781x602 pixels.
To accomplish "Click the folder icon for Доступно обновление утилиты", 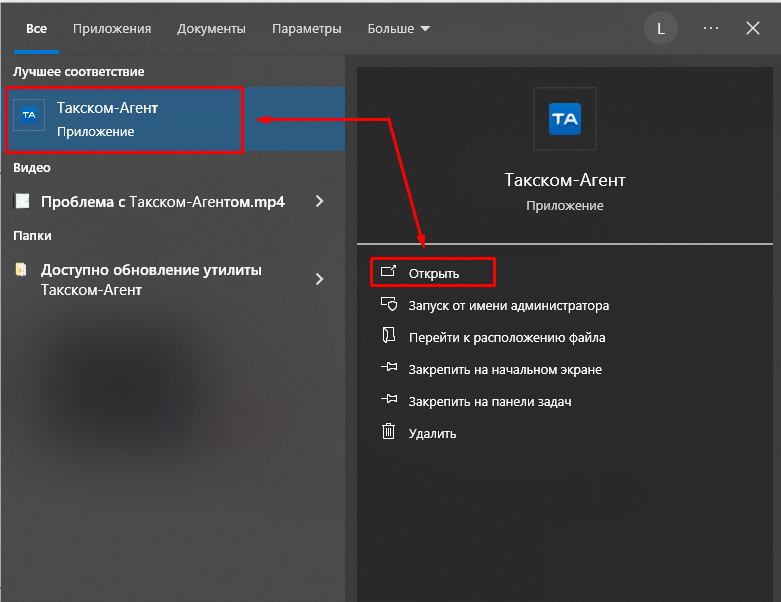I will tap(22, 270).
